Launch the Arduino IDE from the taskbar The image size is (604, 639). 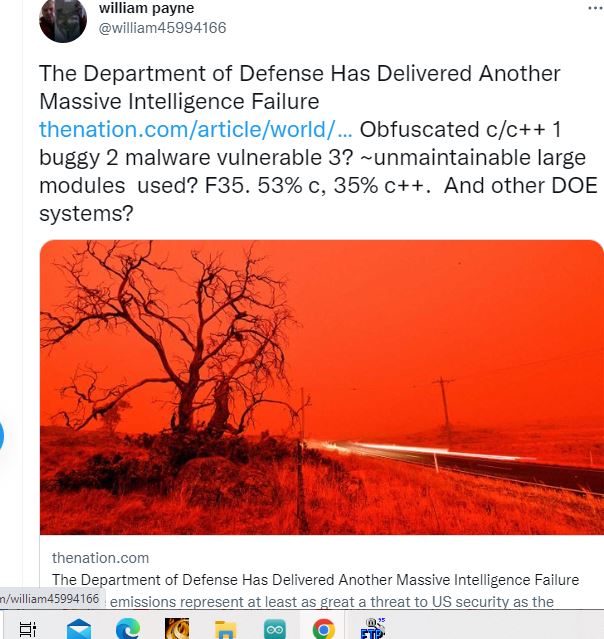[x=274, y=630]
